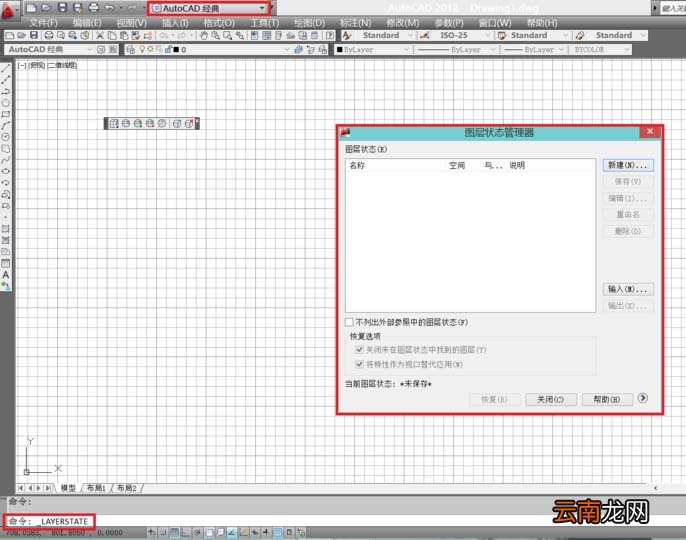Select the Table draw tool
The width and height of the screenshot is (686, 540).
6,263
